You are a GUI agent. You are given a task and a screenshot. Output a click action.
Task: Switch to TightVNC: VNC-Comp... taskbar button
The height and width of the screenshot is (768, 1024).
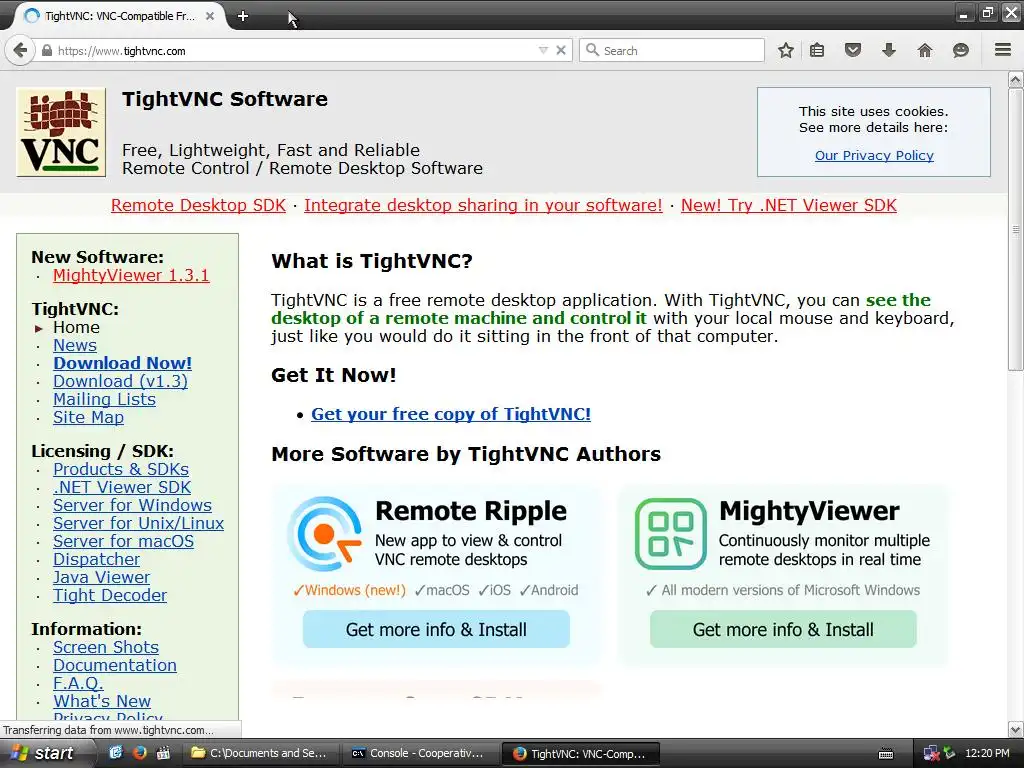[x=581, y=754]
